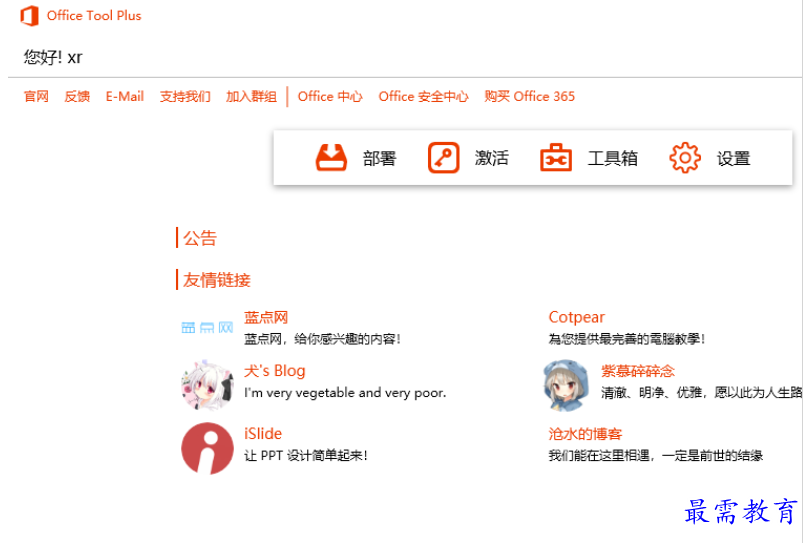Image resolution: width=806 pixels, height=543 pixels.
Task: Click the 购买 Office 365 link
Action: [529, 97]
